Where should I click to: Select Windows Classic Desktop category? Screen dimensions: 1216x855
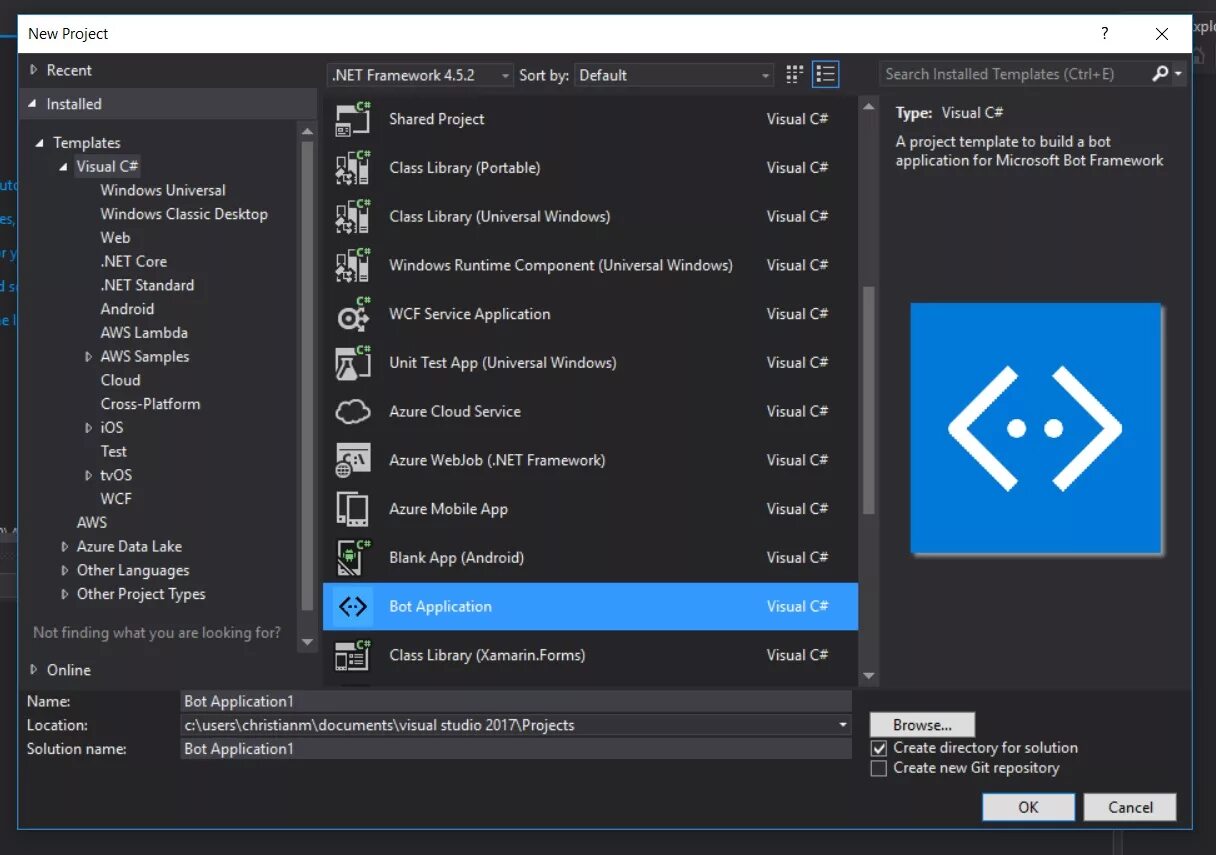pyautogui.click(x=184, y=214)
